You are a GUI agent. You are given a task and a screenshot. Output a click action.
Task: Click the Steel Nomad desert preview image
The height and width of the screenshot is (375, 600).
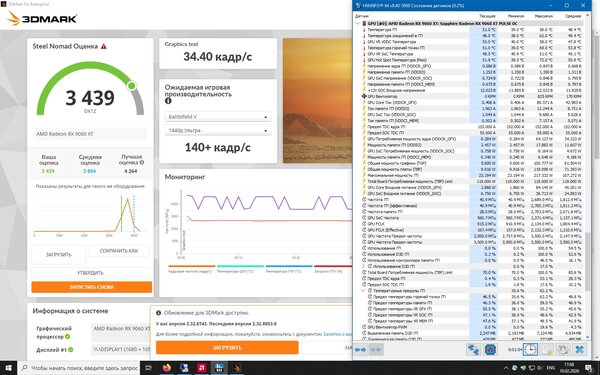[317, 101]
